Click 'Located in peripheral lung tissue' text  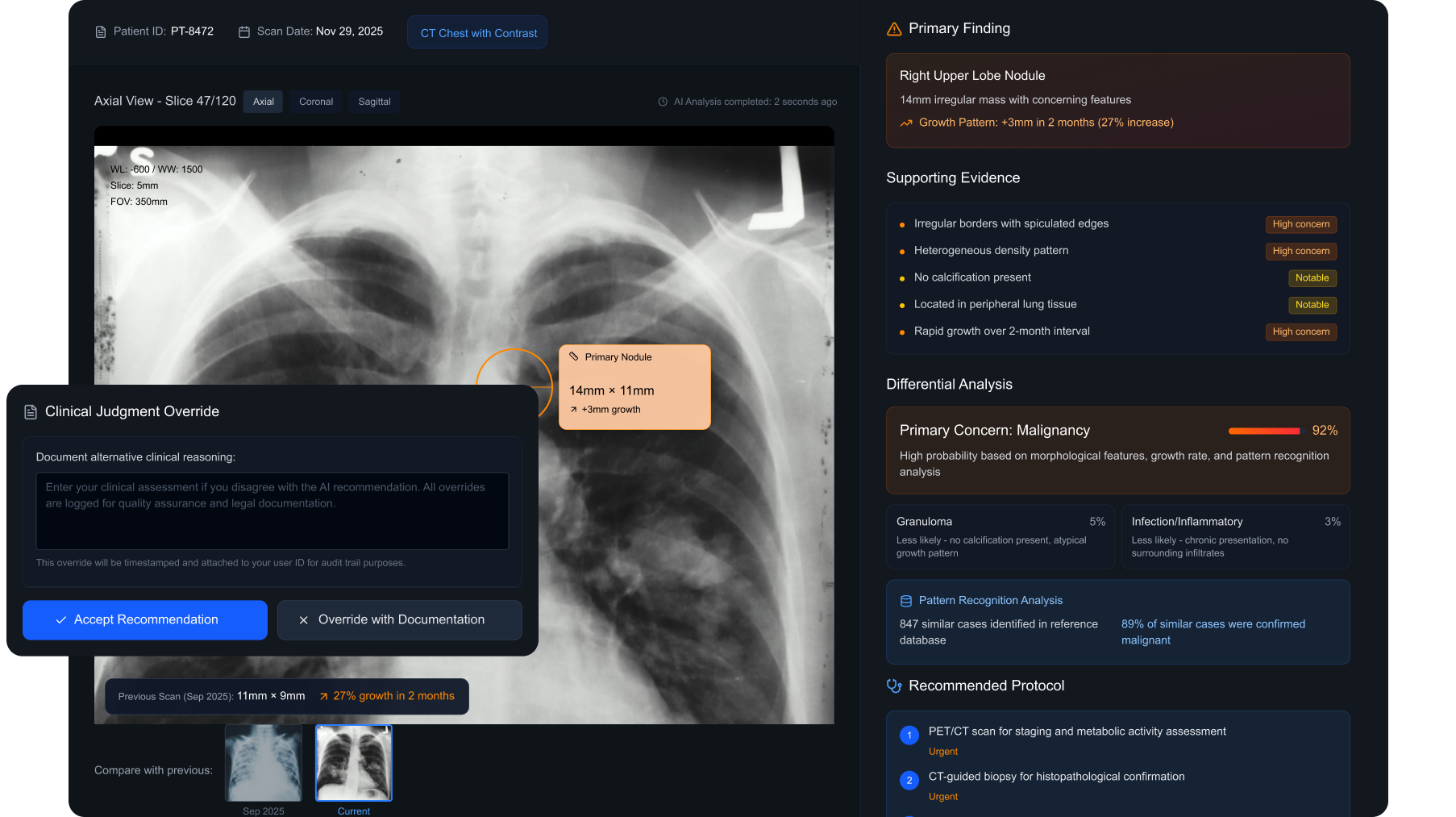995,304
